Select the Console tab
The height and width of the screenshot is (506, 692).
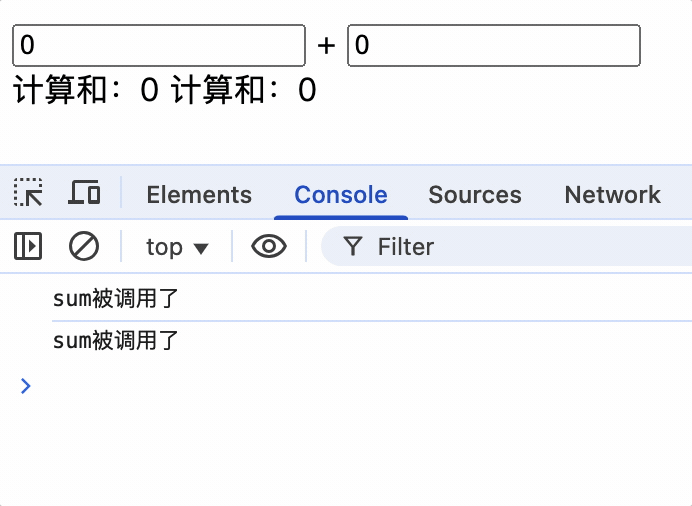(340, 194)
